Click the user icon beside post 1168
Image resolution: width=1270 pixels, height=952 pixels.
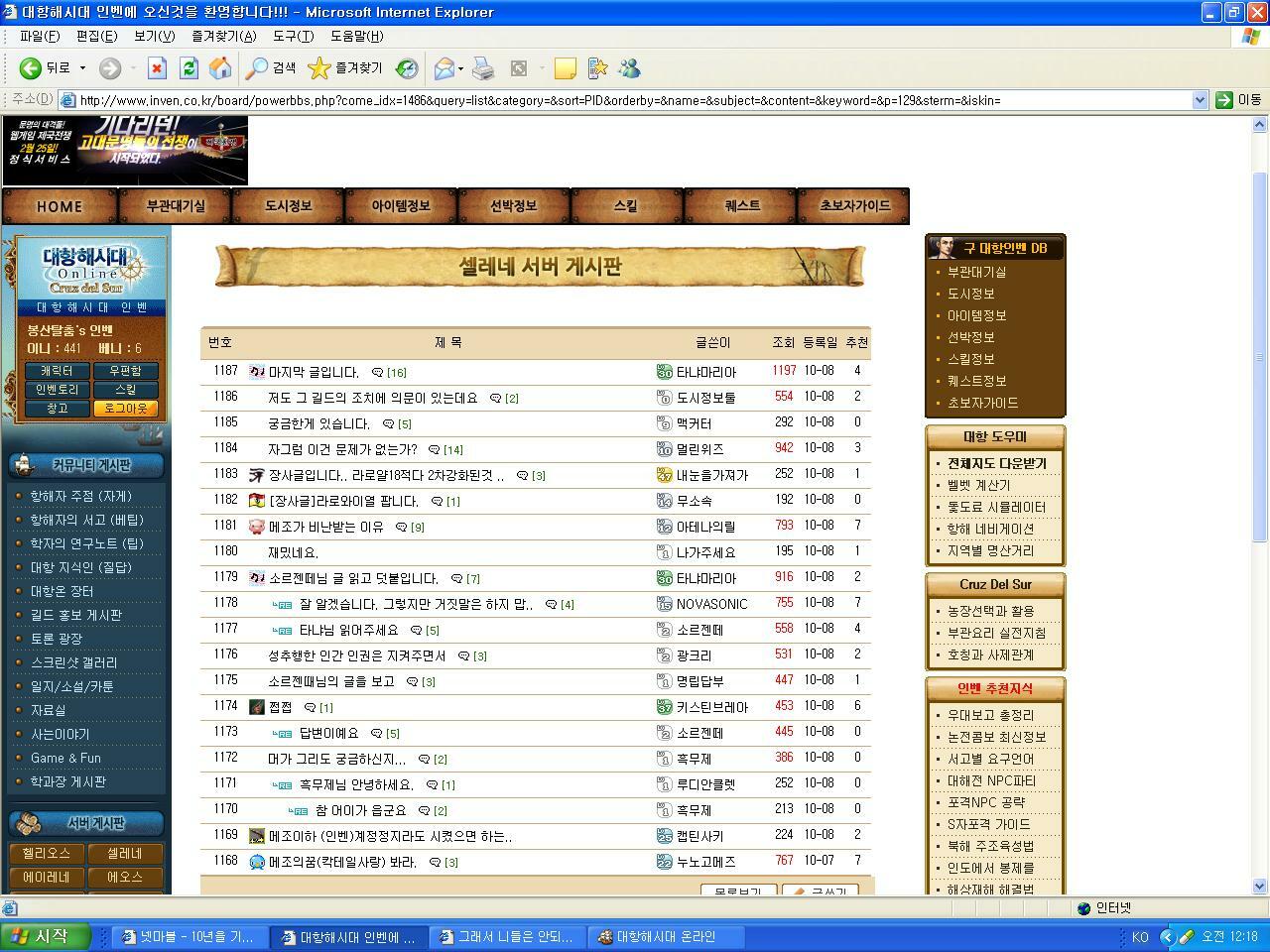tap(257, 862)
